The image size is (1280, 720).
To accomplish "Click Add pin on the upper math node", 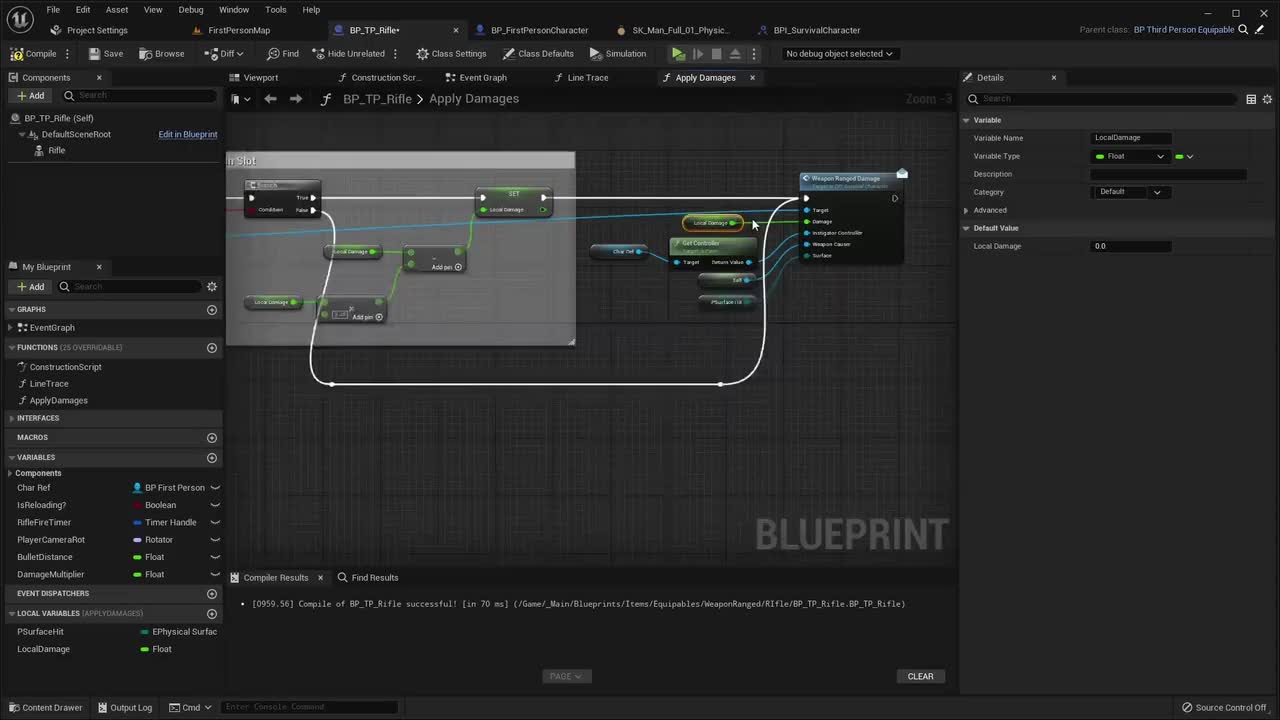I will click(446, 267).
